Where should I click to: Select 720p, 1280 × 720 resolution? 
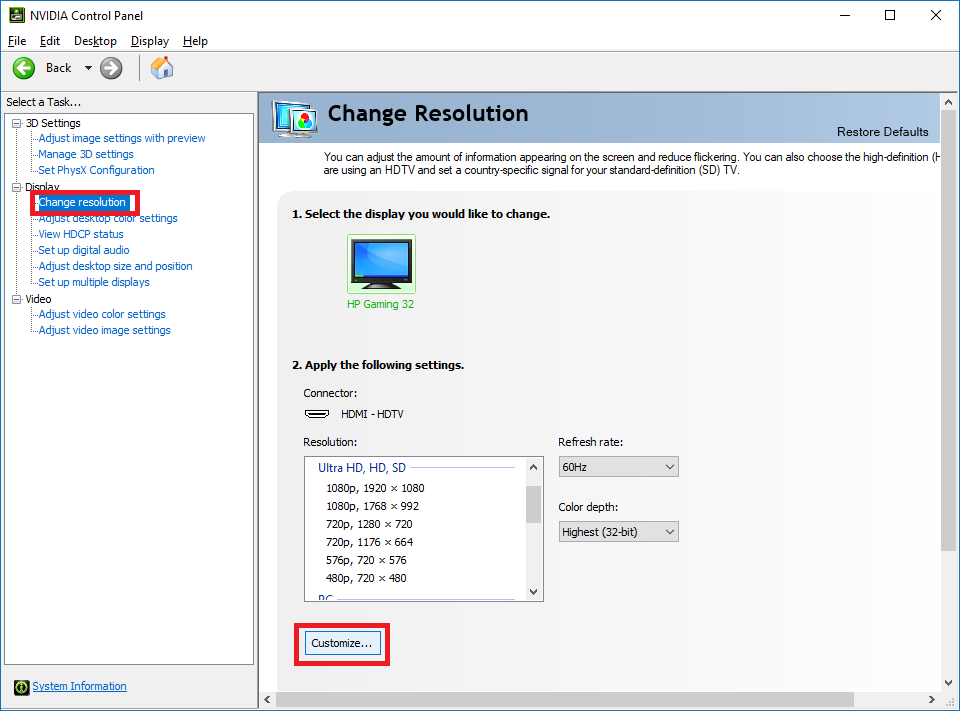click(369, 524)
